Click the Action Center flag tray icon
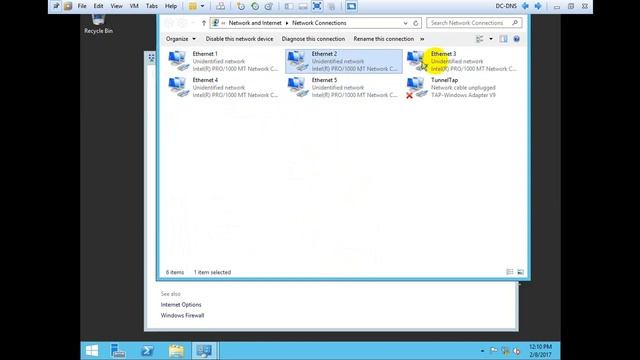The image size is (640, 360). 494,351
